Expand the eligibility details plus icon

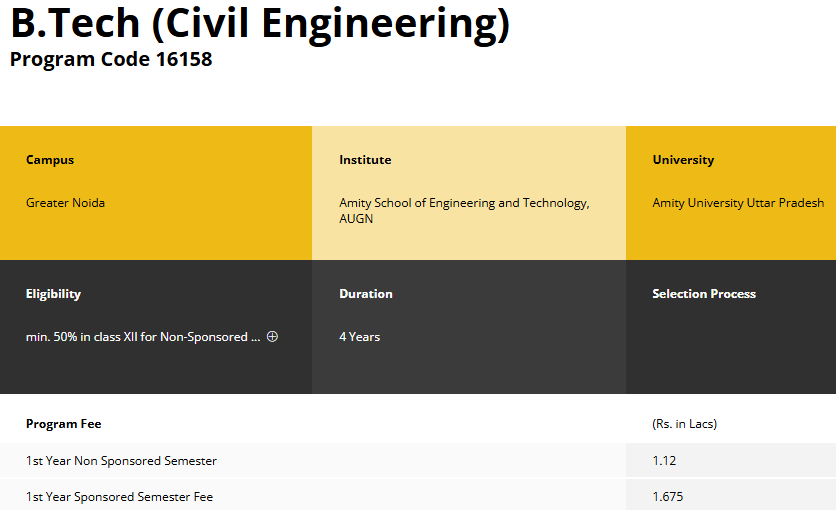click(272, 337)
